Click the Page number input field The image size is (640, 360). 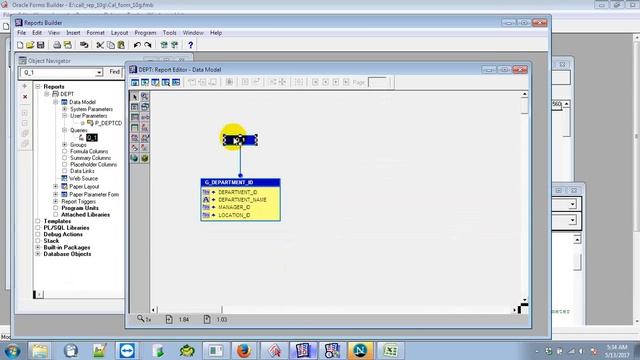[x=377, y=82]
